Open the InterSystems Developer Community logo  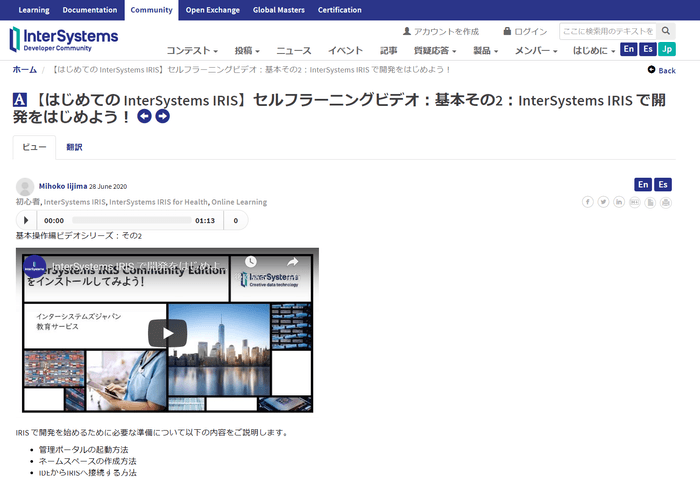point(64,39)
